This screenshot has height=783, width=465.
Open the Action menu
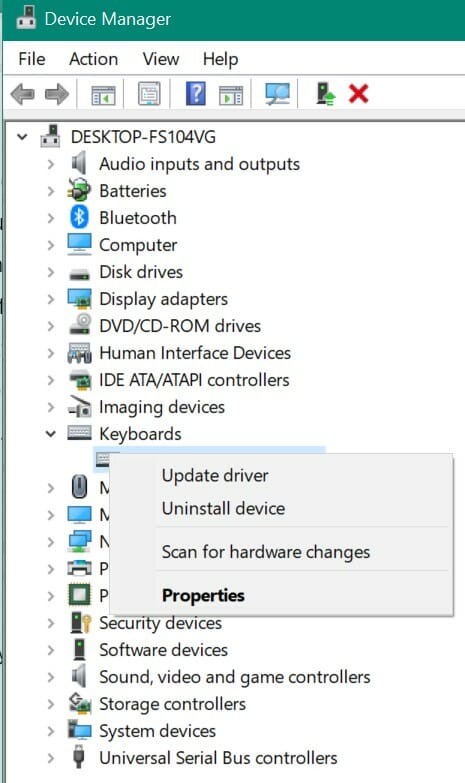tap(93, 59)
